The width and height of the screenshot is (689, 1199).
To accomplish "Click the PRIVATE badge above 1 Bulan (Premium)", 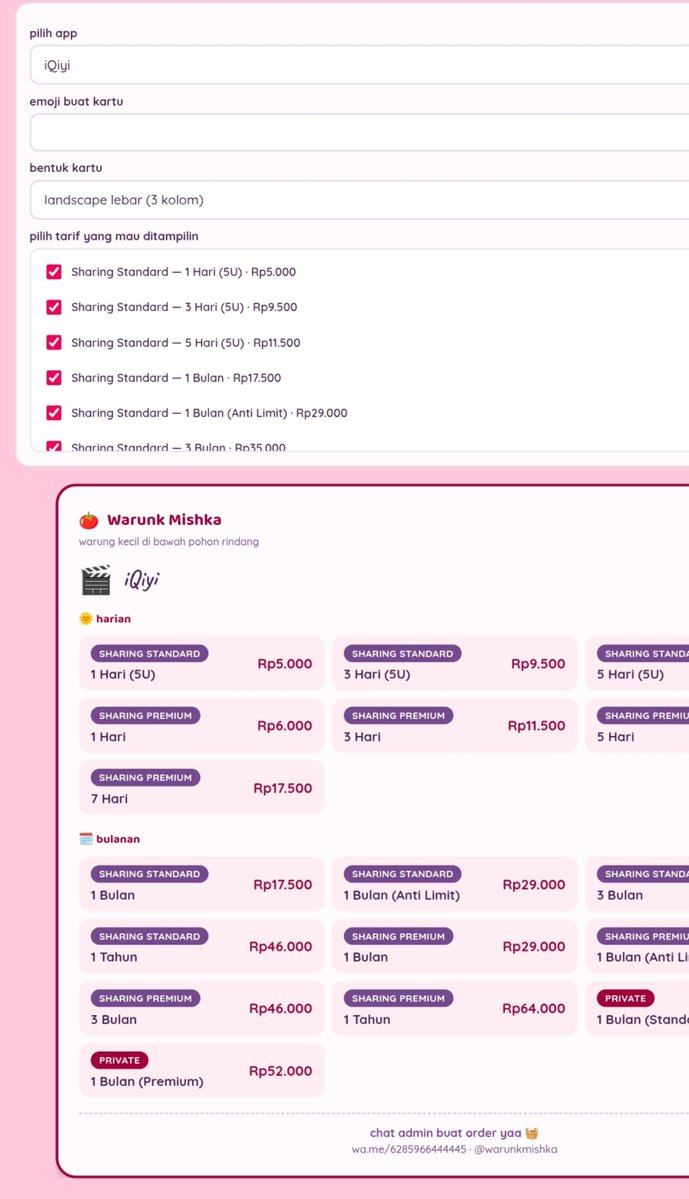I will coord(119,1061).
